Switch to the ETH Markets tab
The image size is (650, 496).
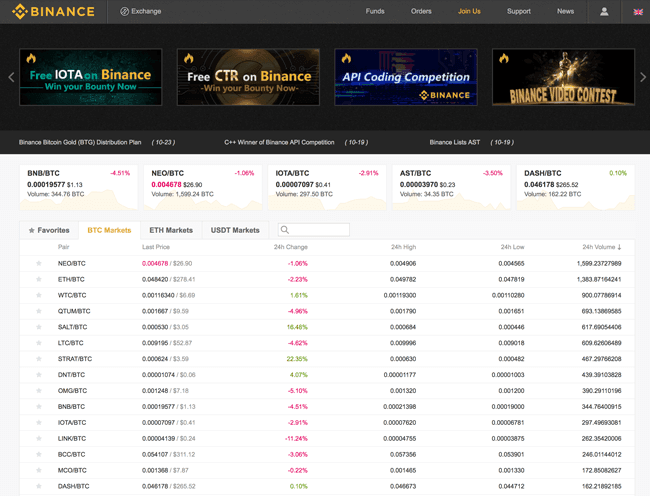tap(171, 230)
